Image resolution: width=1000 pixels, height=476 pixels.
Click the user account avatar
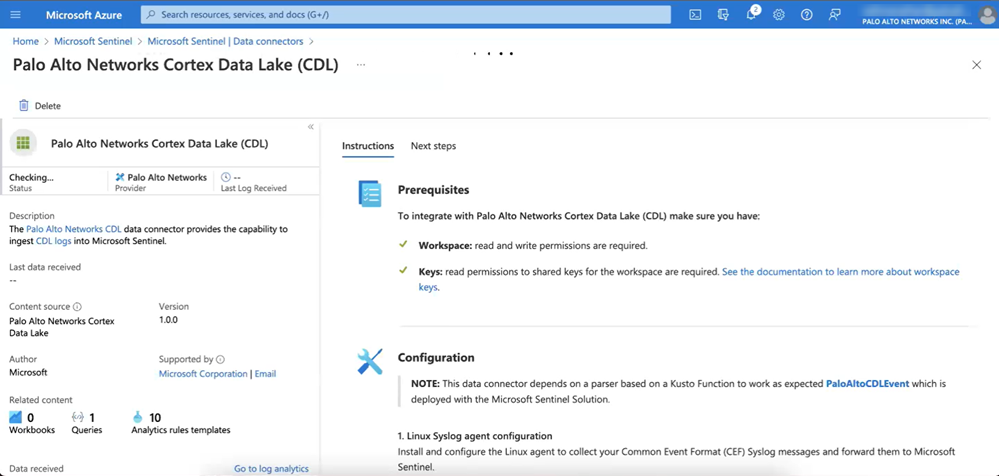(x=986, y=15)
